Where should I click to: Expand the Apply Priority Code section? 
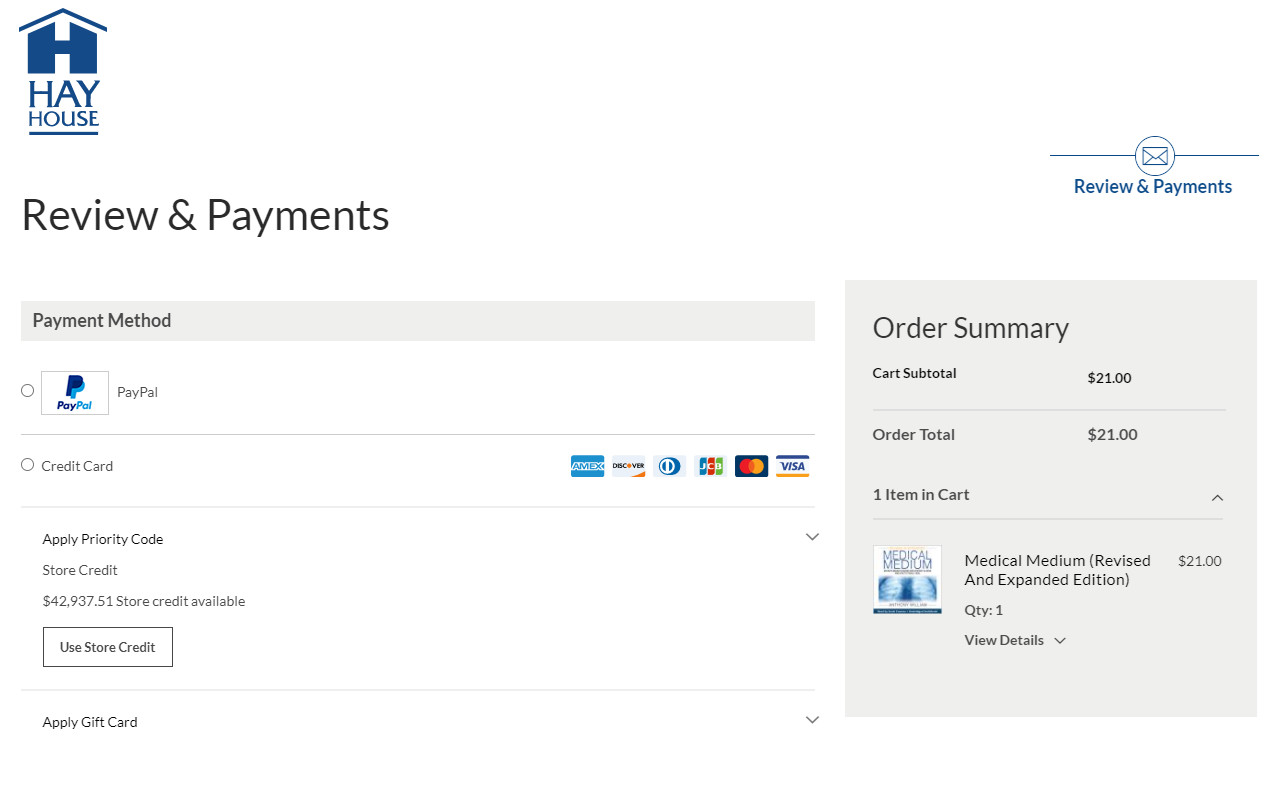(x=812, y=537)
